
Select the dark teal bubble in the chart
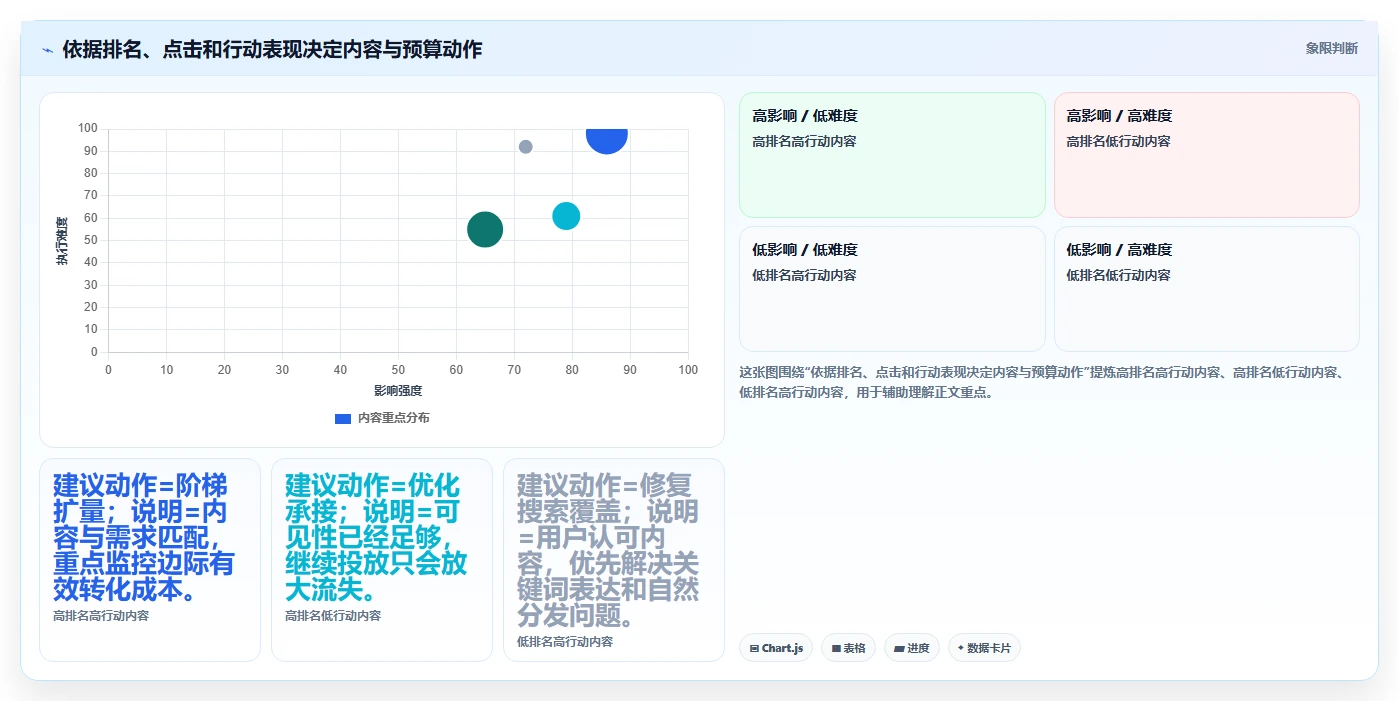pyautogui.click(x=485, y=229)
